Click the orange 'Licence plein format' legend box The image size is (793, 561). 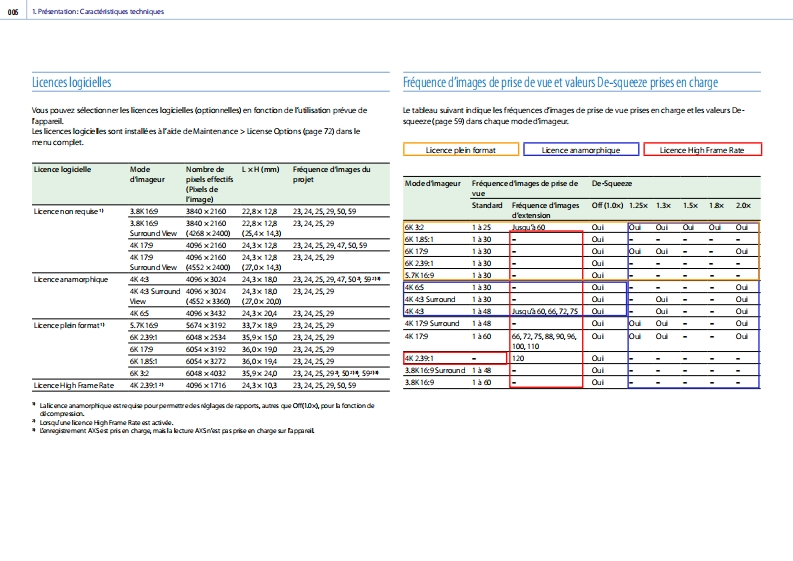461,149
